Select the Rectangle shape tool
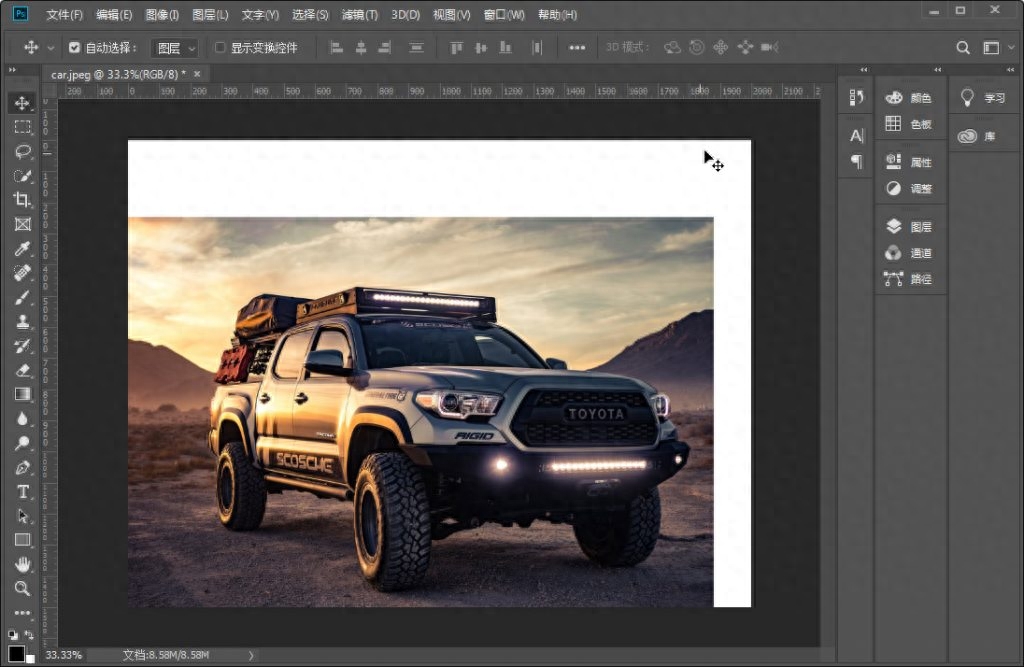The width and height of the screenshot is (1024, 667). [22, 540]
